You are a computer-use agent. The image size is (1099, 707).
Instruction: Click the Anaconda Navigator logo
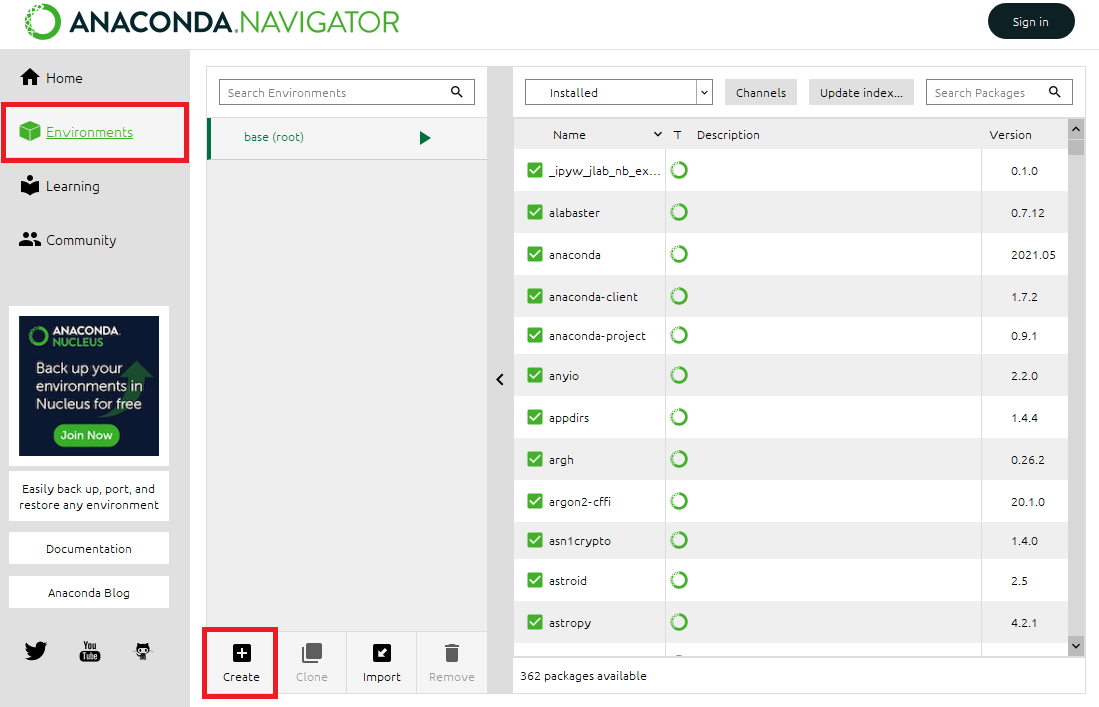click(x=212, y=22)
